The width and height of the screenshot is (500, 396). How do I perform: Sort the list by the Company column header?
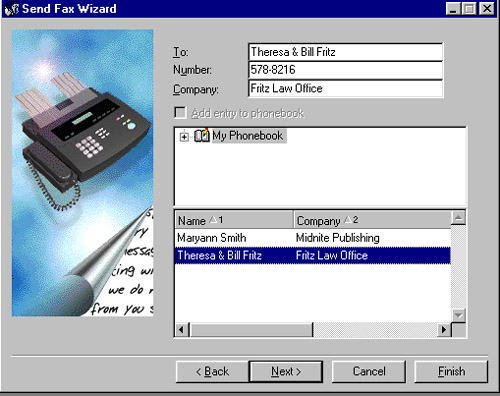pyautogui.click(x=372, y=220)
